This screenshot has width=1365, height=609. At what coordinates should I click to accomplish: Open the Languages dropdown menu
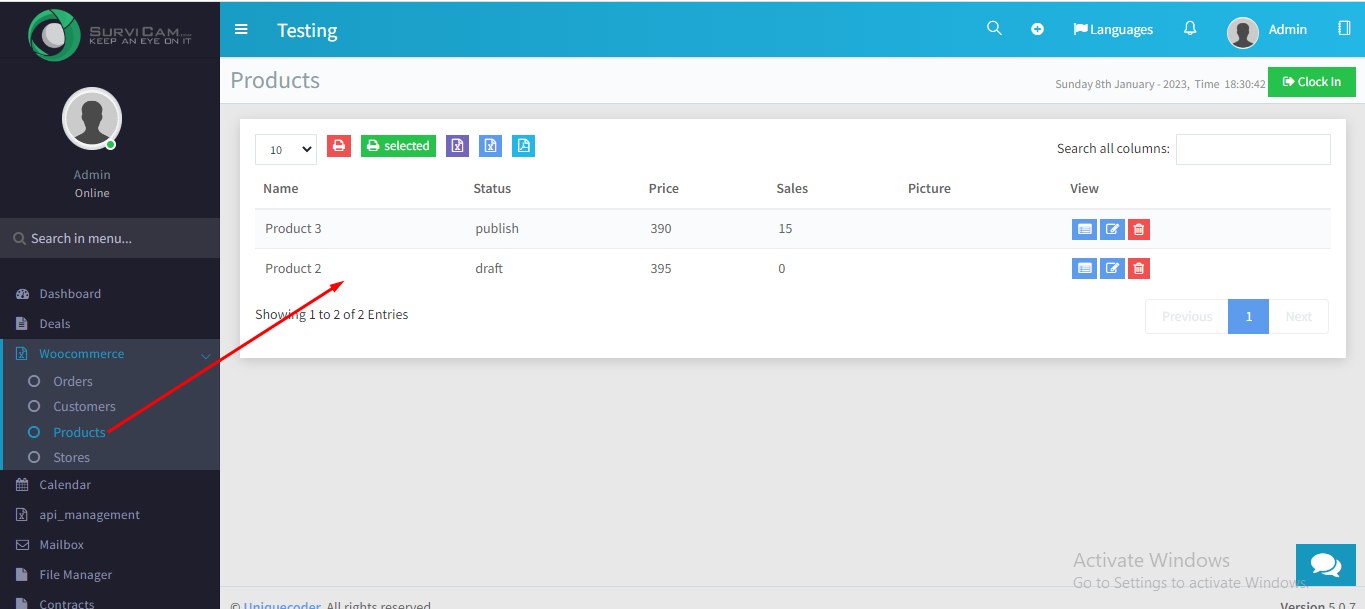[x=1113, y=29]
